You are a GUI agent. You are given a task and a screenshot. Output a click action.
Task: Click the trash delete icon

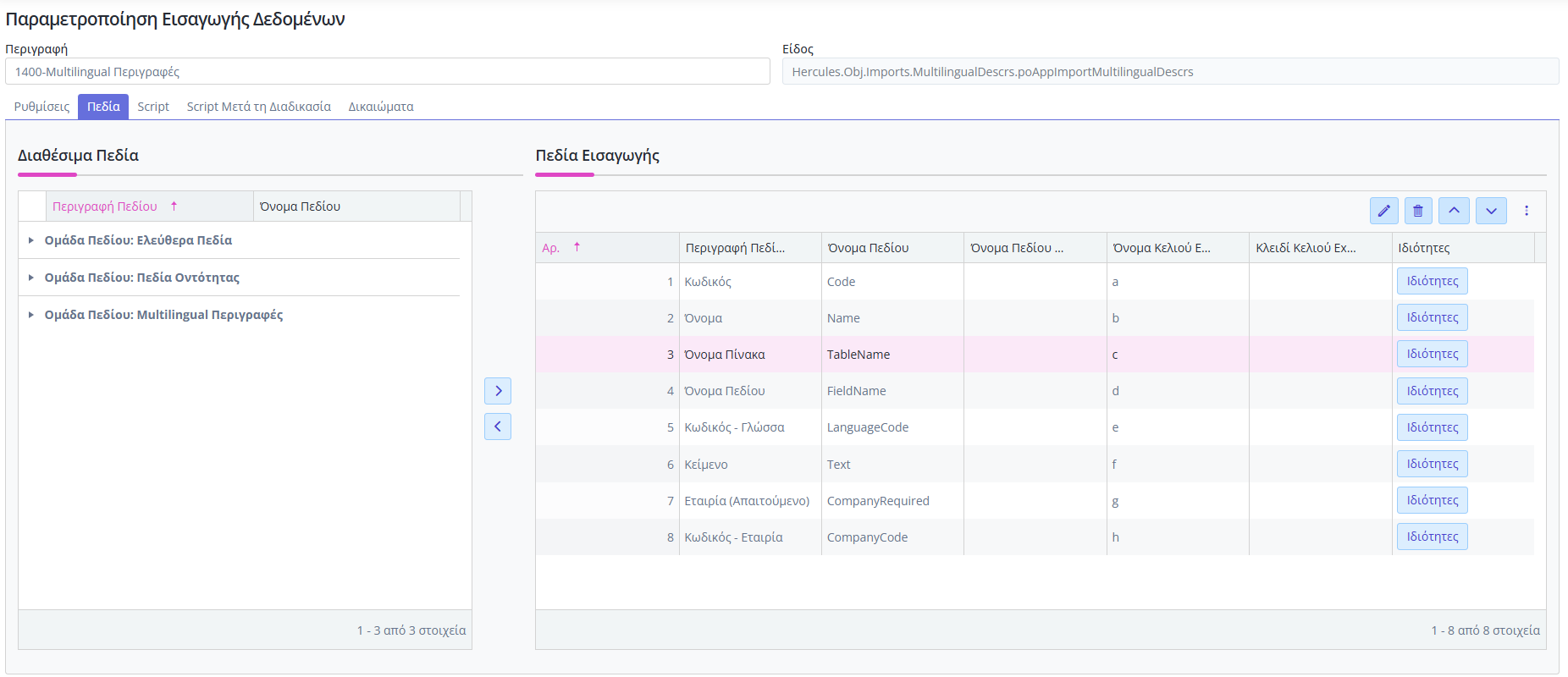tap(1418, 211)
